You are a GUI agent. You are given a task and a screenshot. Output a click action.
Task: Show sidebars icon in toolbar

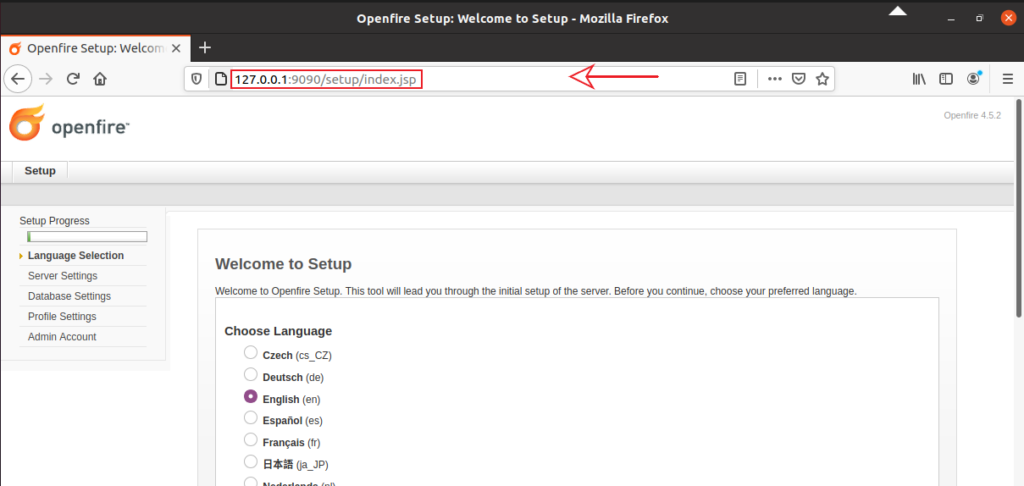click(x=946, y=79)
